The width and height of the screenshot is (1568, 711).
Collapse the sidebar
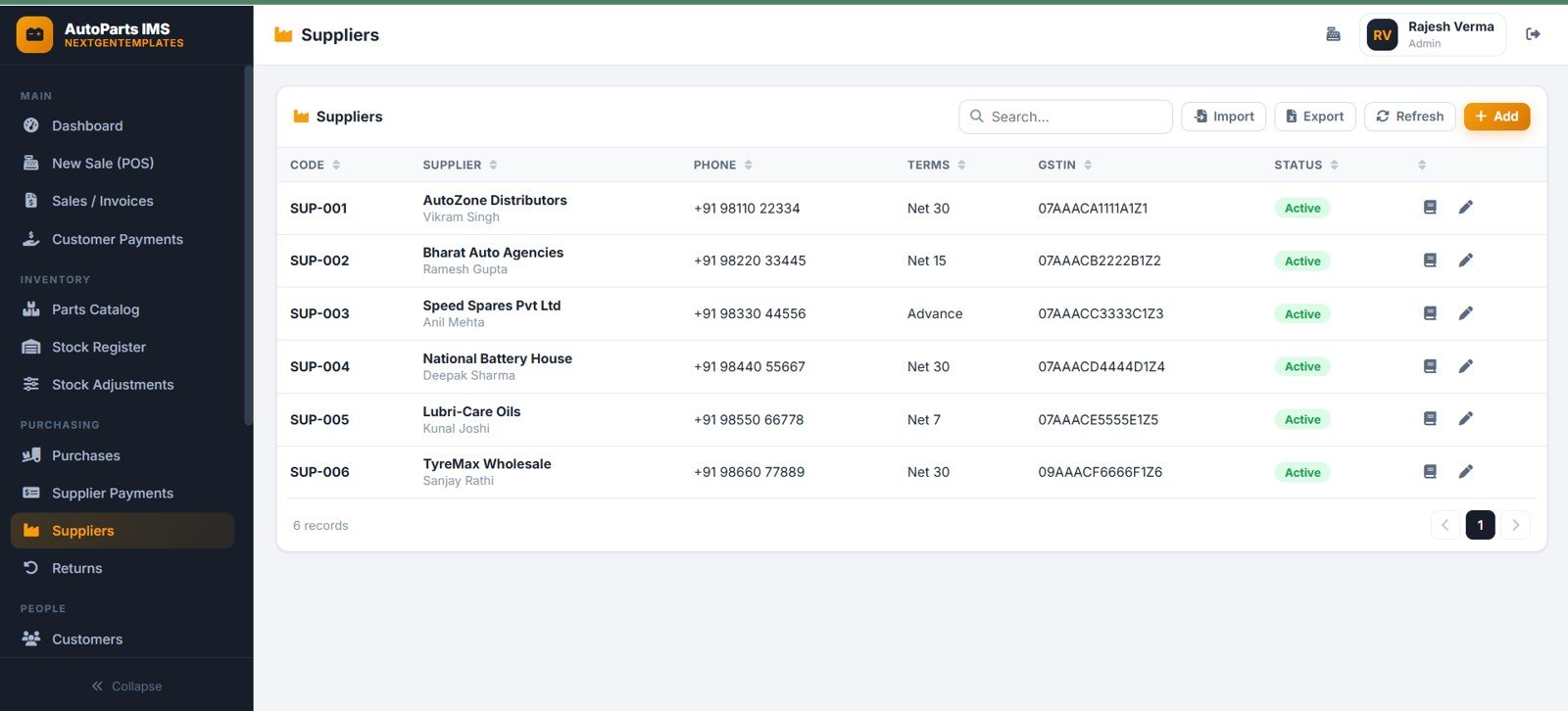(x=126, y=687)
